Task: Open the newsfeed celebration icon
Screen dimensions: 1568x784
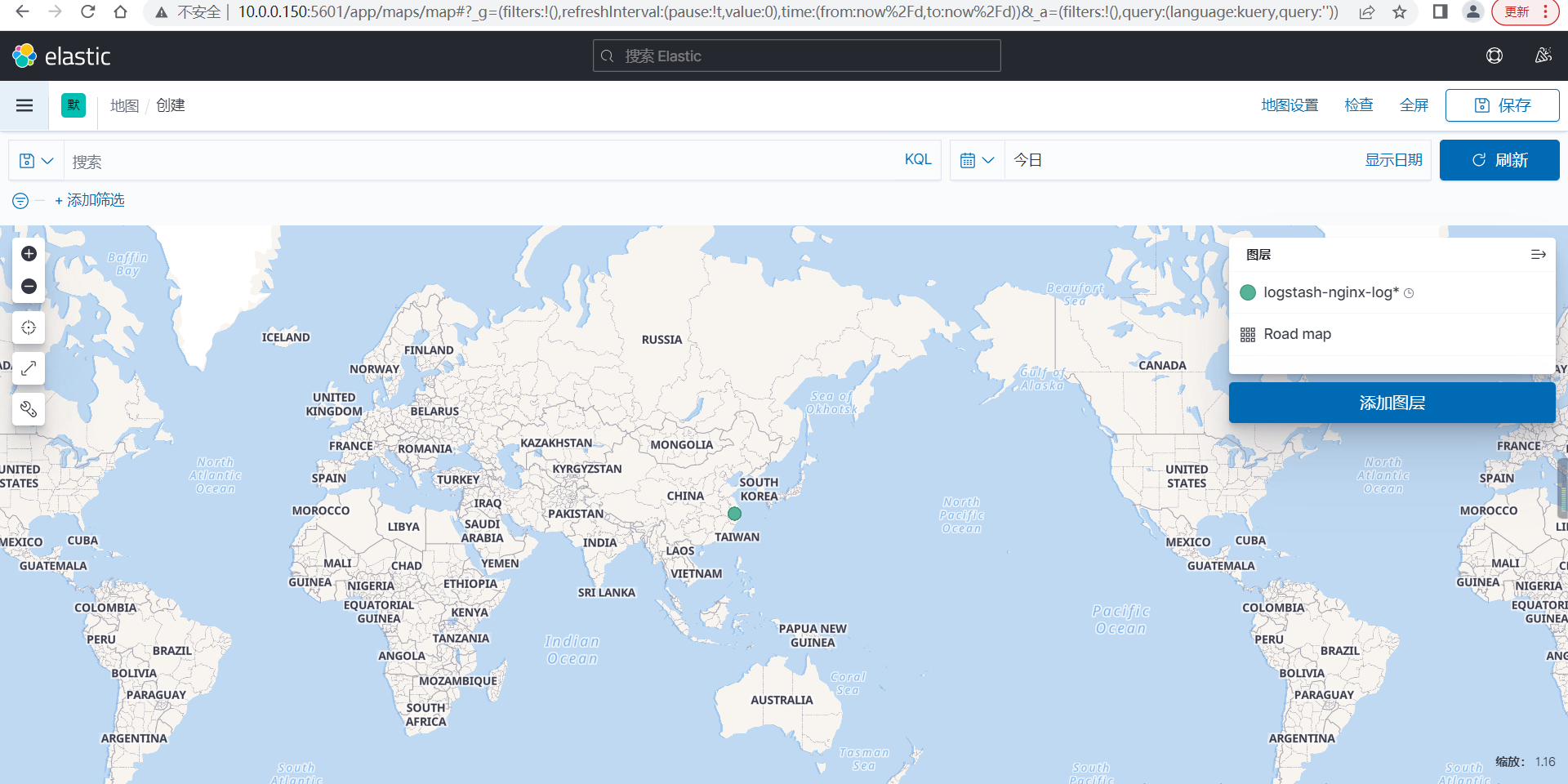Action: pyautogui.click(x=1543, y=56)
